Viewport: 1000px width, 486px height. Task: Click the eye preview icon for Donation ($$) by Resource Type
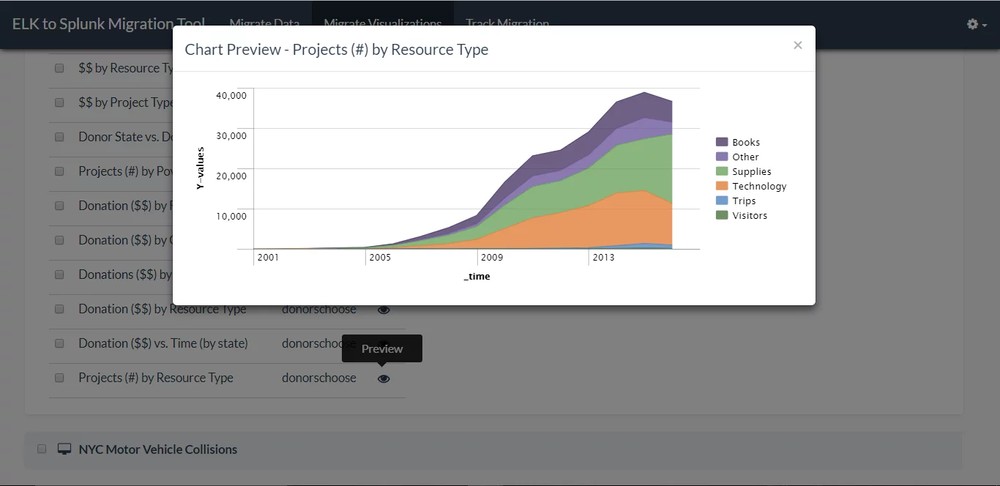(383, 310)
